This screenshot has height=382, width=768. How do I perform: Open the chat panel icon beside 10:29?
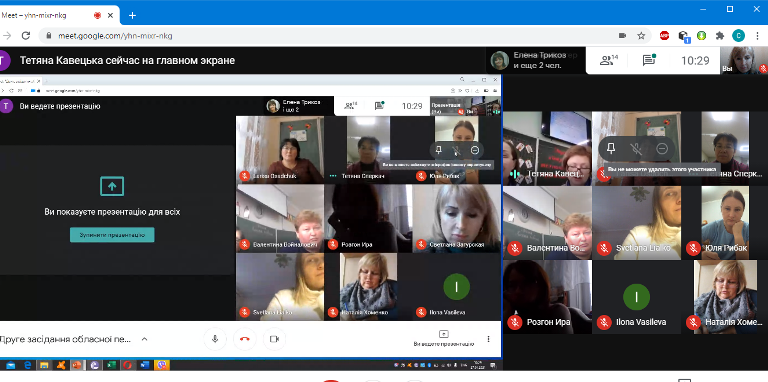[x=649, y=60]
